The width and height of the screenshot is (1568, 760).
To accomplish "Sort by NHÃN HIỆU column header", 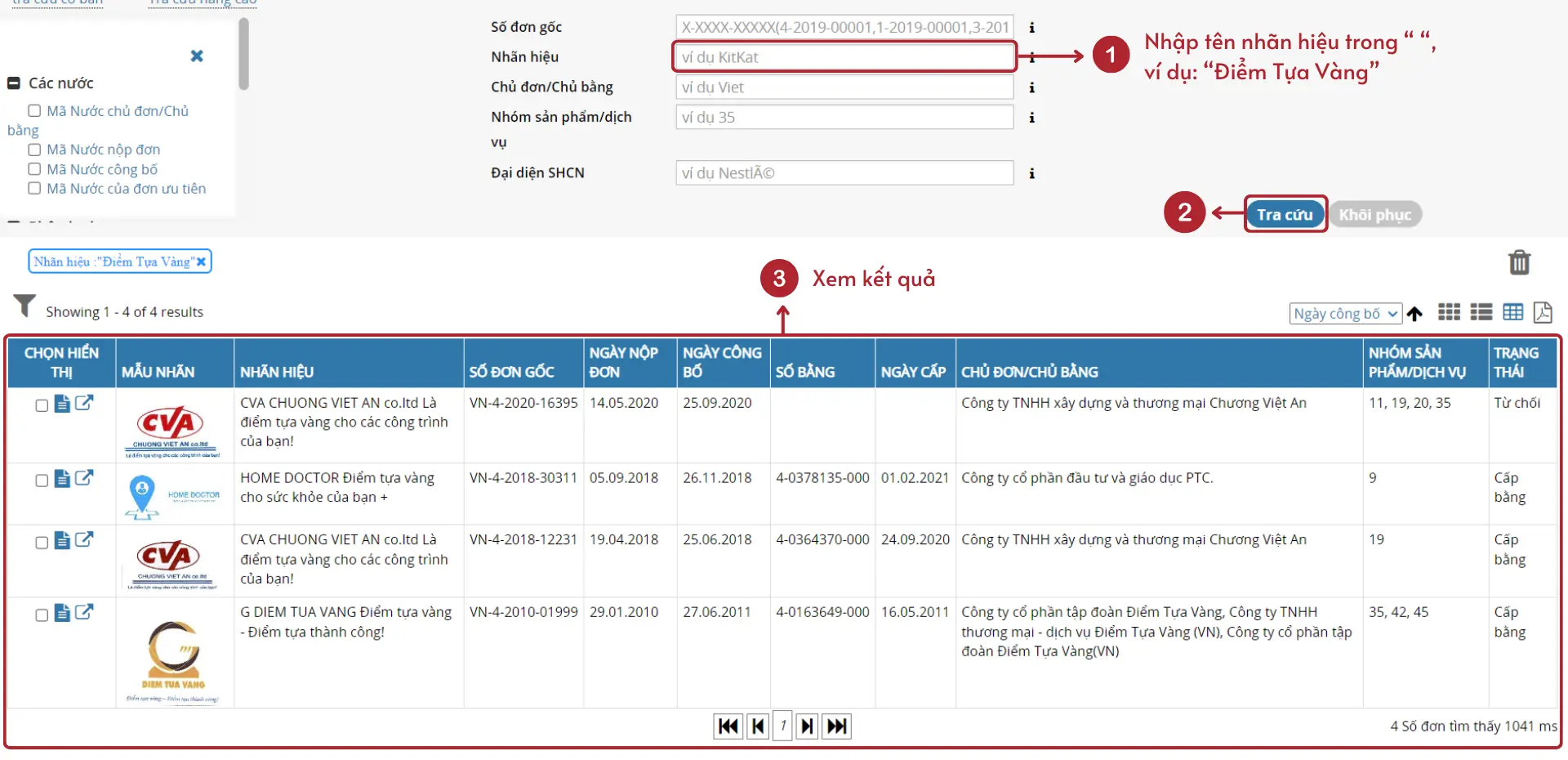I will [x=277, y=372].
